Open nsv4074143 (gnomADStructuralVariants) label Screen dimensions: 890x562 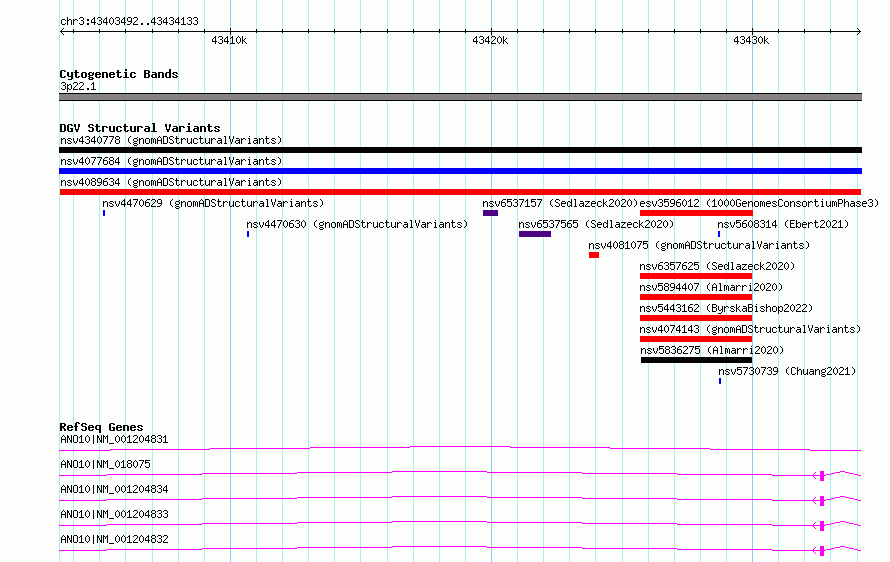coord(750,329)
